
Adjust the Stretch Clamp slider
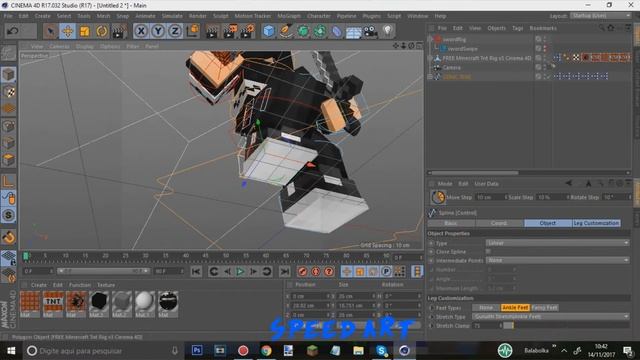coord(567,325)
